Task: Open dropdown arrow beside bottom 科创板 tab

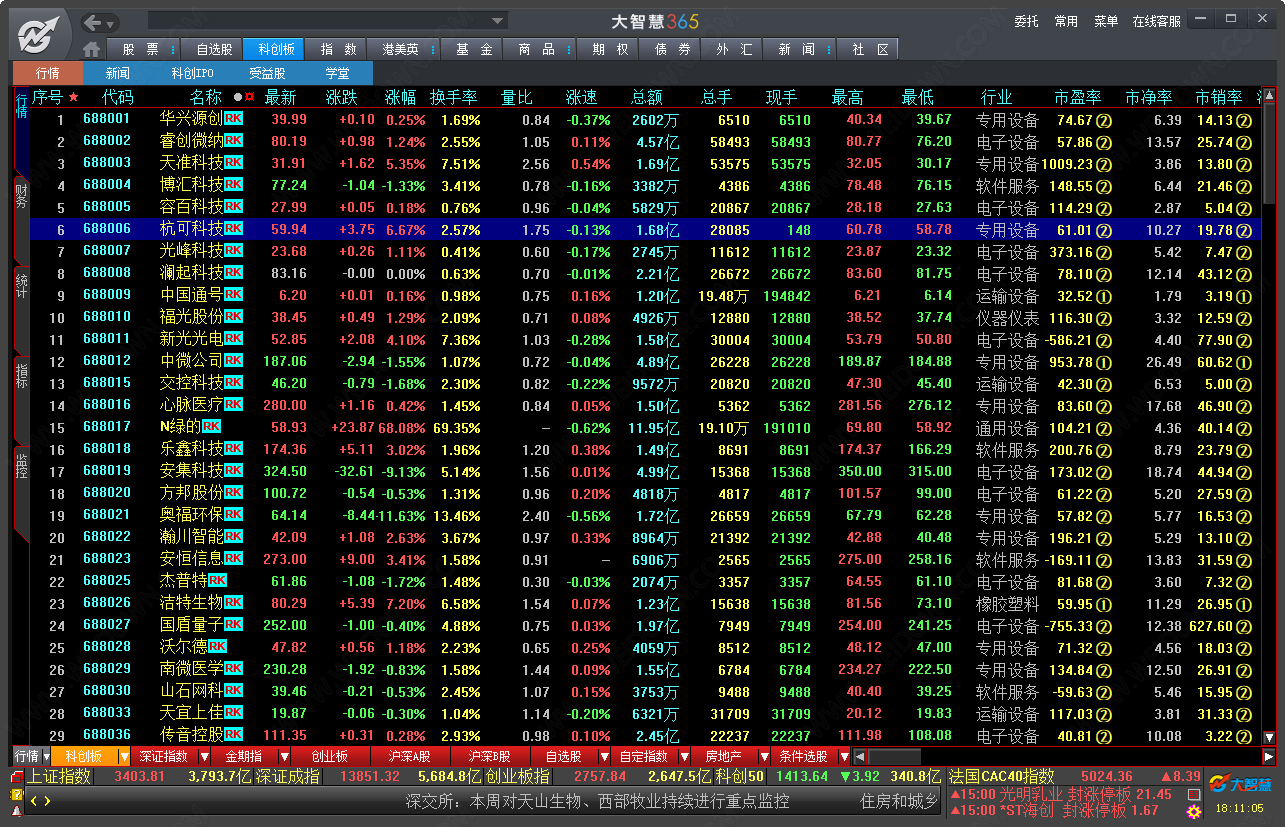Action: point(124,757)
